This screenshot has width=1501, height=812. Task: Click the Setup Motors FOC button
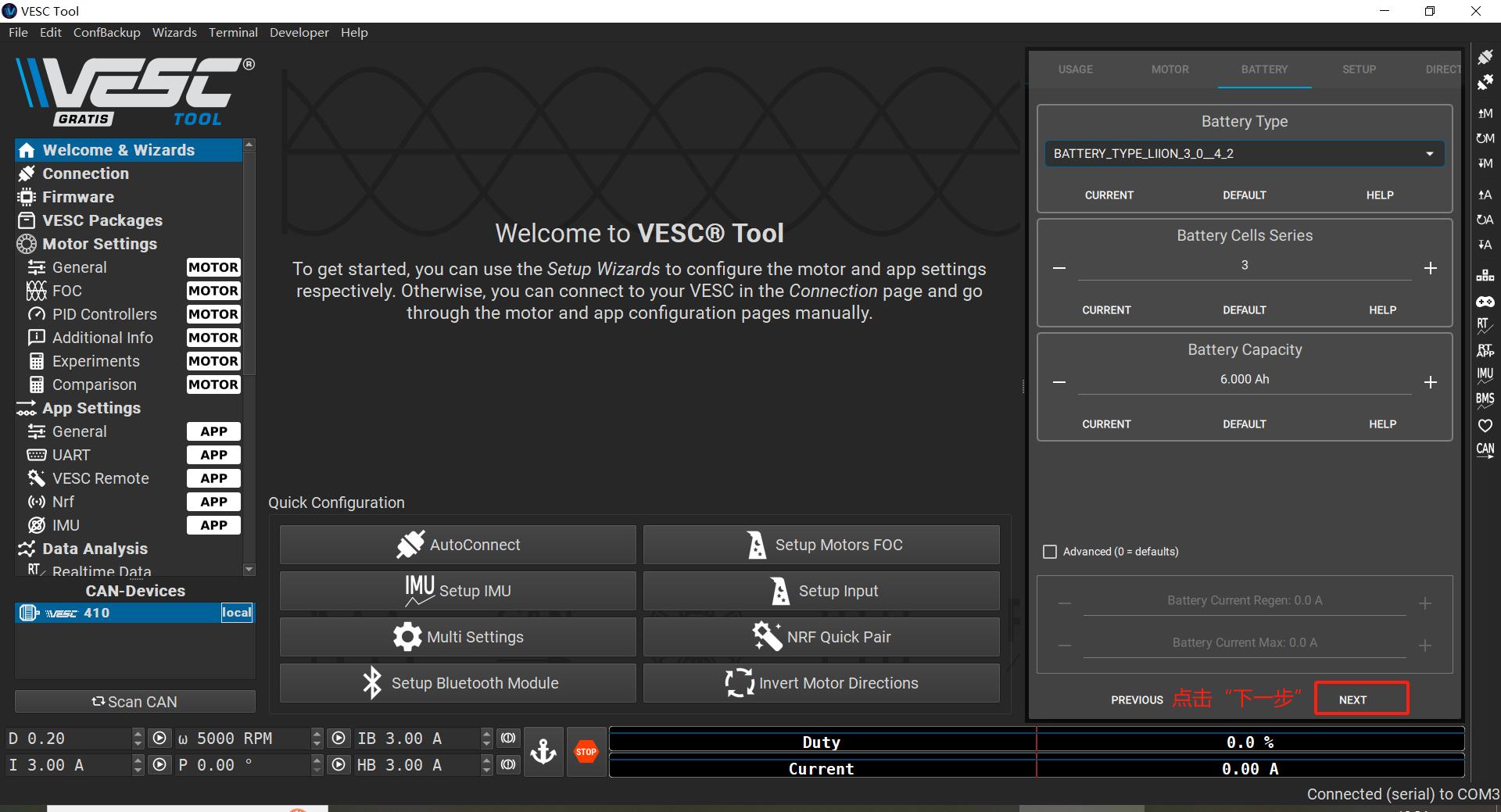821,545
